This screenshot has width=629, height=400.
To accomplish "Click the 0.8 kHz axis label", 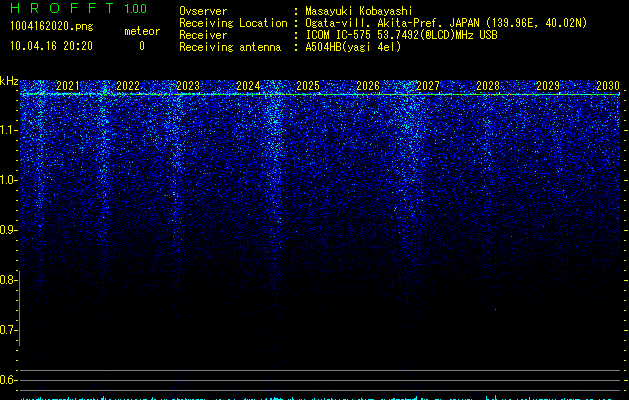I will 7,280.
